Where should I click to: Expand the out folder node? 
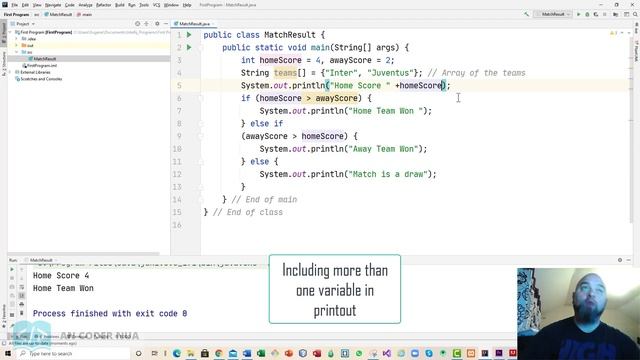point(17,45)
